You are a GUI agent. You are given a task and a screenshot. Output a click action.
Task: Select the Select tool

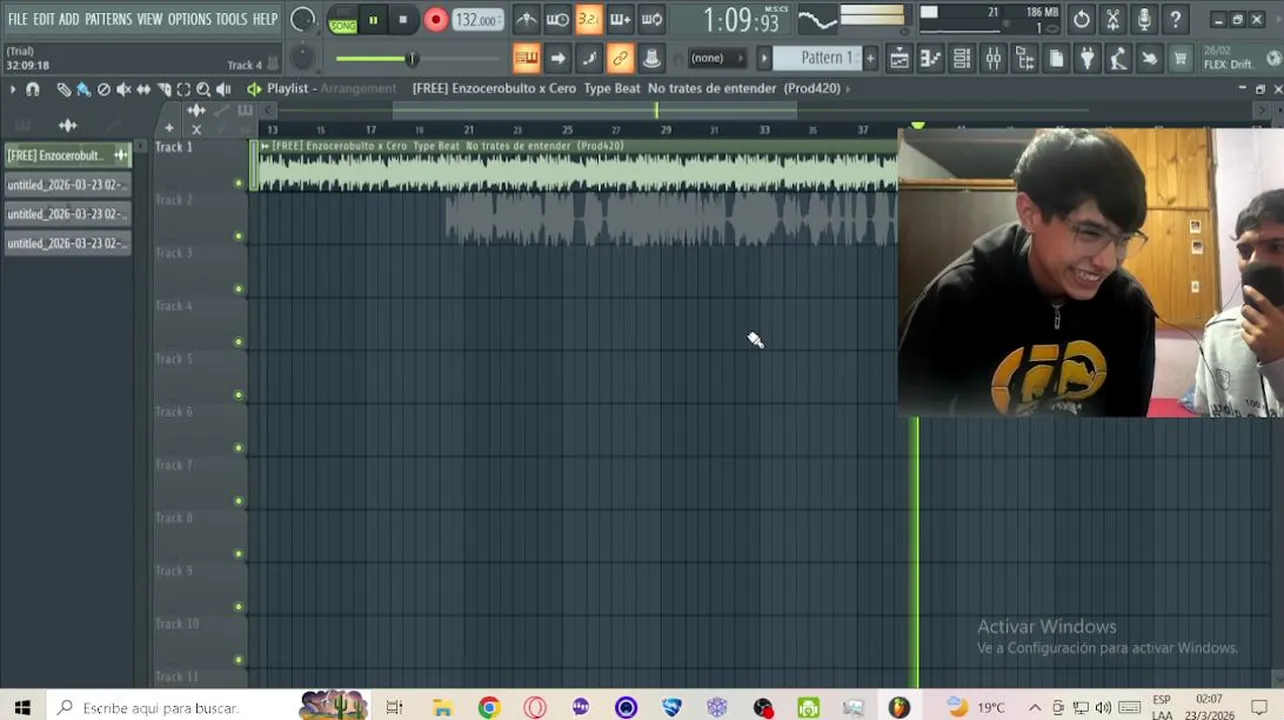pos(184,89)
